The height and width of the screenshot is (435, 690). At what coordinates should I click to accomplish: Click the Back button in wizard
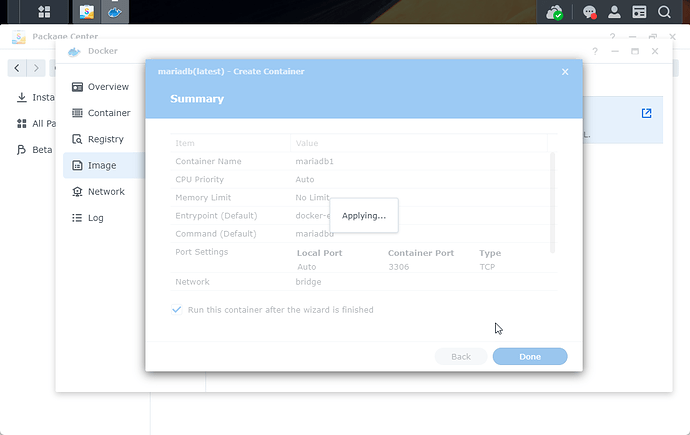[461, 357]
